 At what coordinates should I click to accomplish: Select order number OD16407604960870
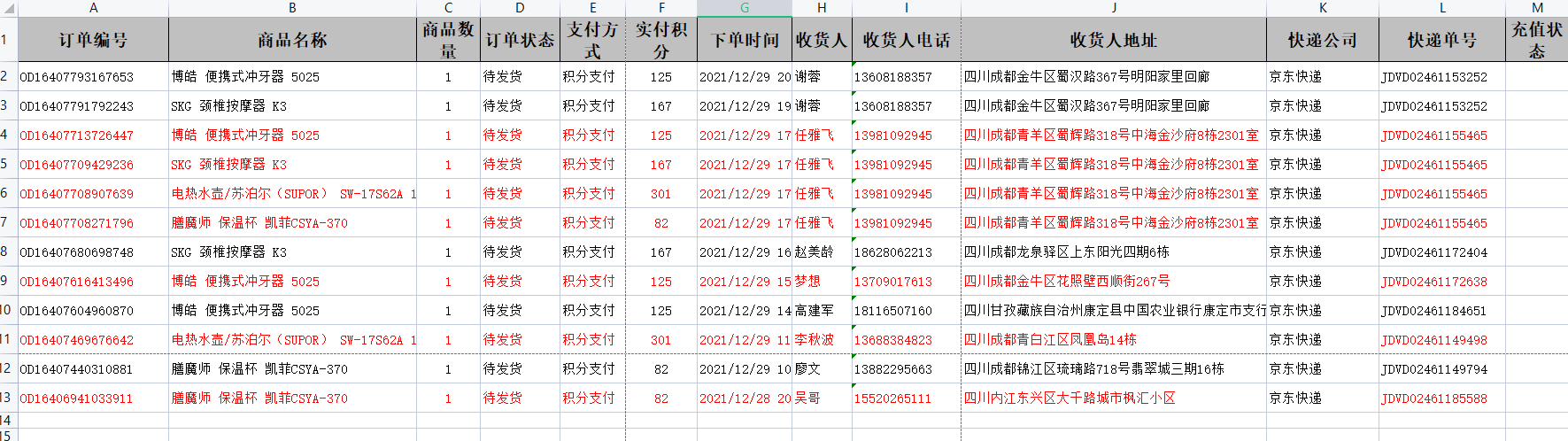(x=77, y=311)
